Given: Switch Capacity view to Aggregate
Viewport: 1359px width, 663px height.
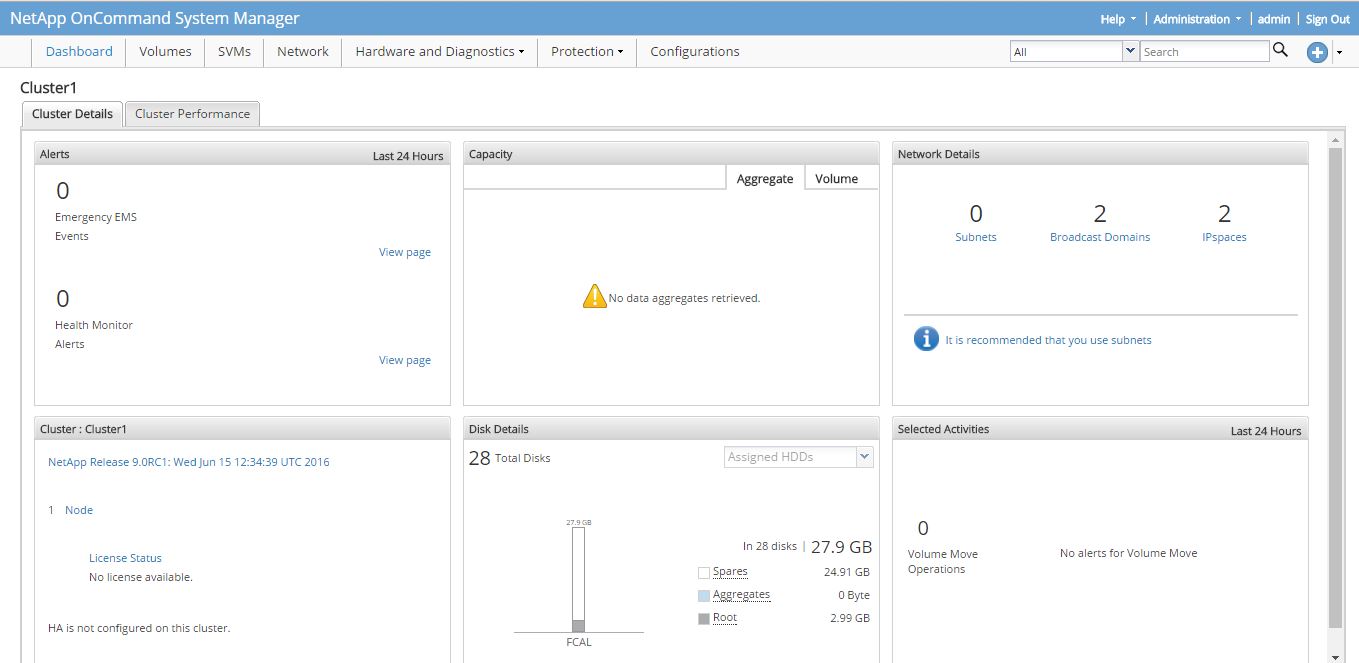Looking at the screenshot, I should (x=765, y=178).
